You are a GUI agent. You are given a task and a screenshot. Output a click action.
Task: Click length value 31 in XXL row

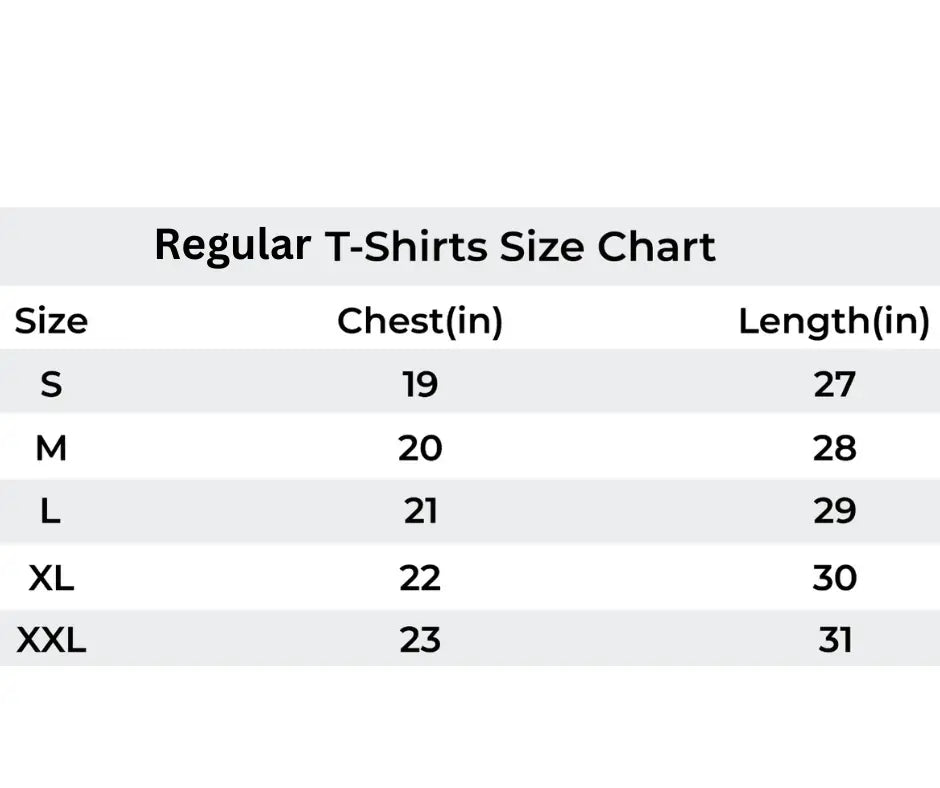pyautogui.click(x=834, y=640)
